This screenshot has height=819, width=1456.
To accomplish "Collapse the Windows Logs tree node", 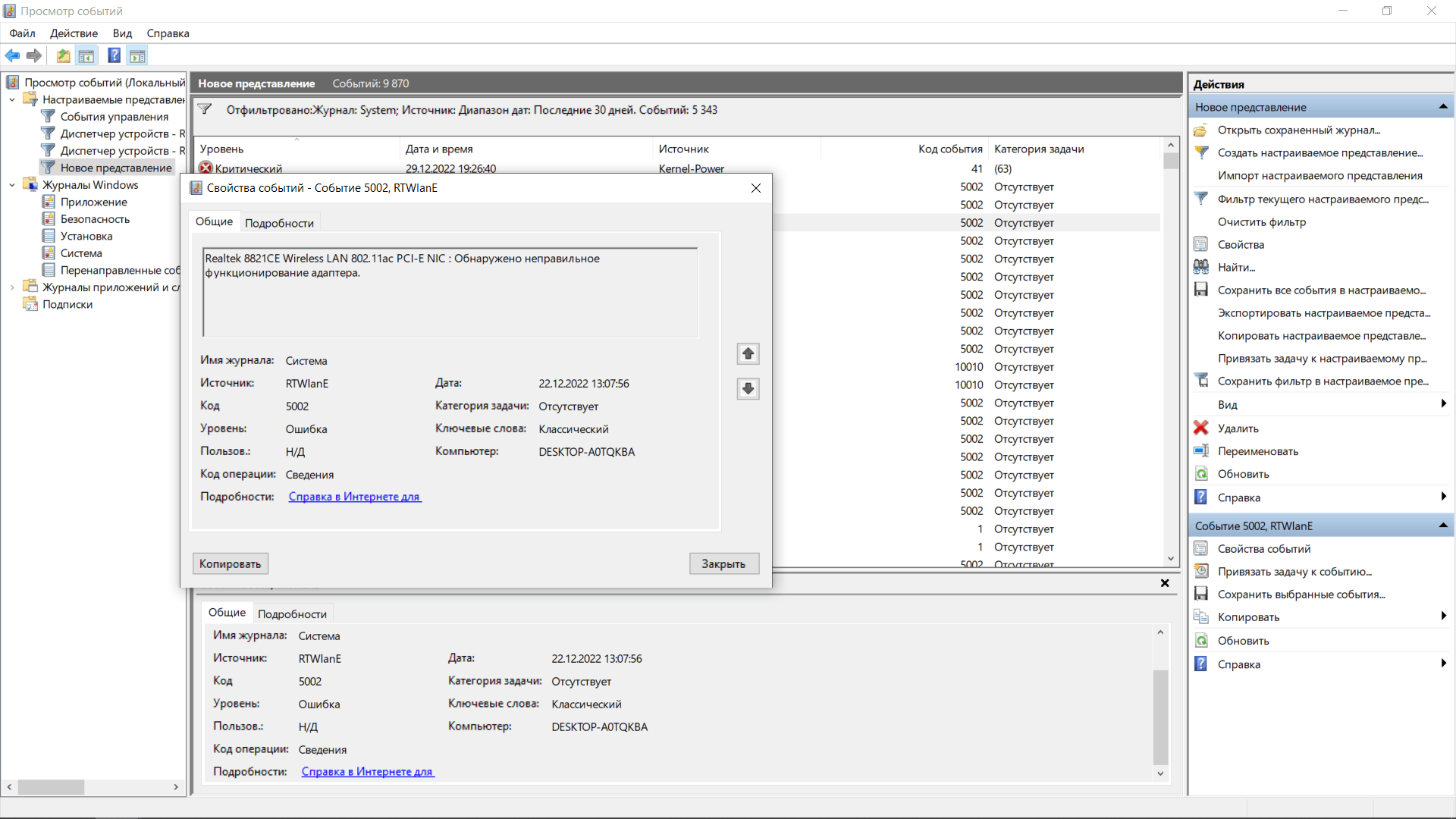I will [12, 184].
